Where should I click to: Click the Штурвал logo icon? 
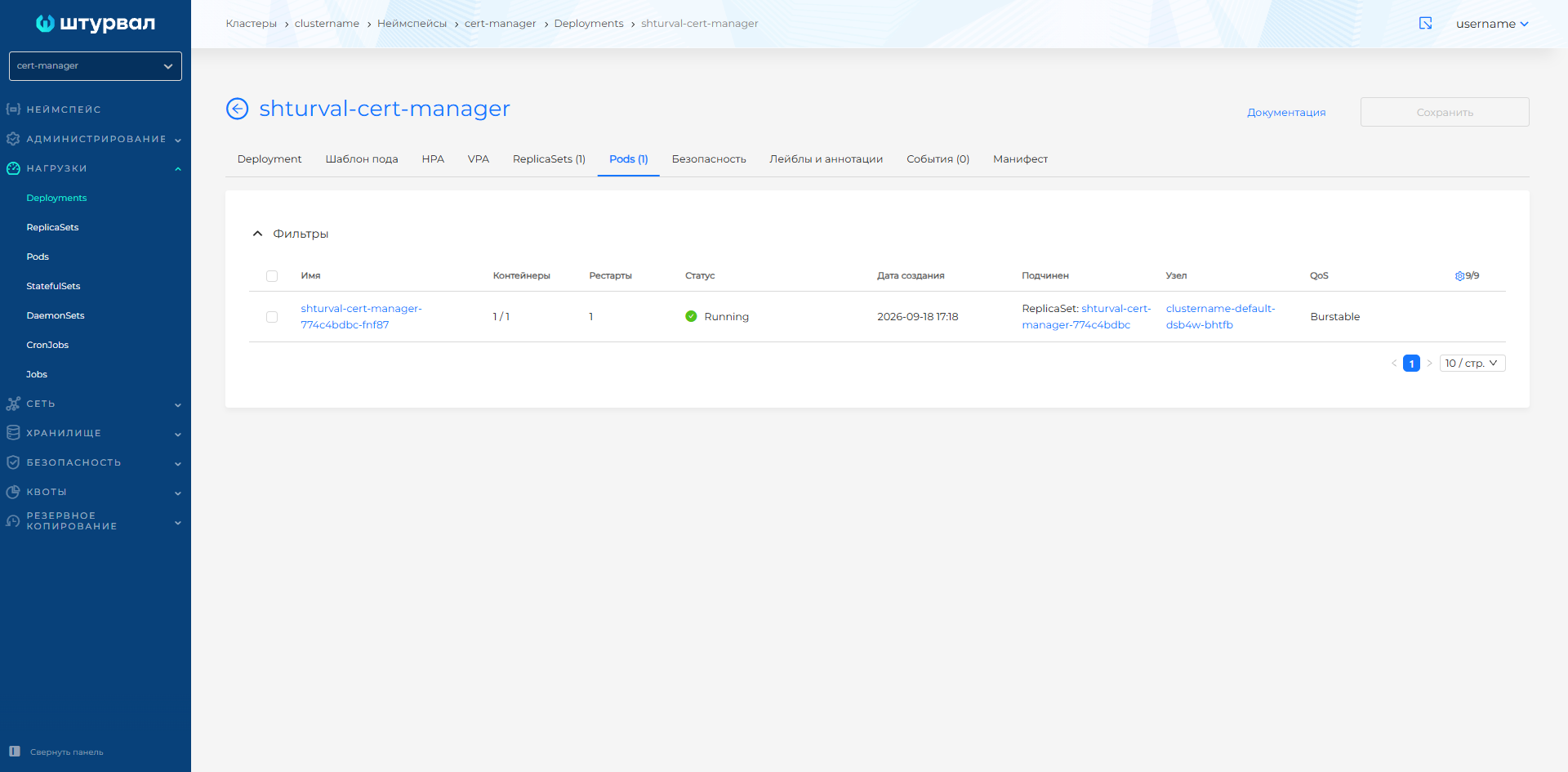[x=45, y=24]
